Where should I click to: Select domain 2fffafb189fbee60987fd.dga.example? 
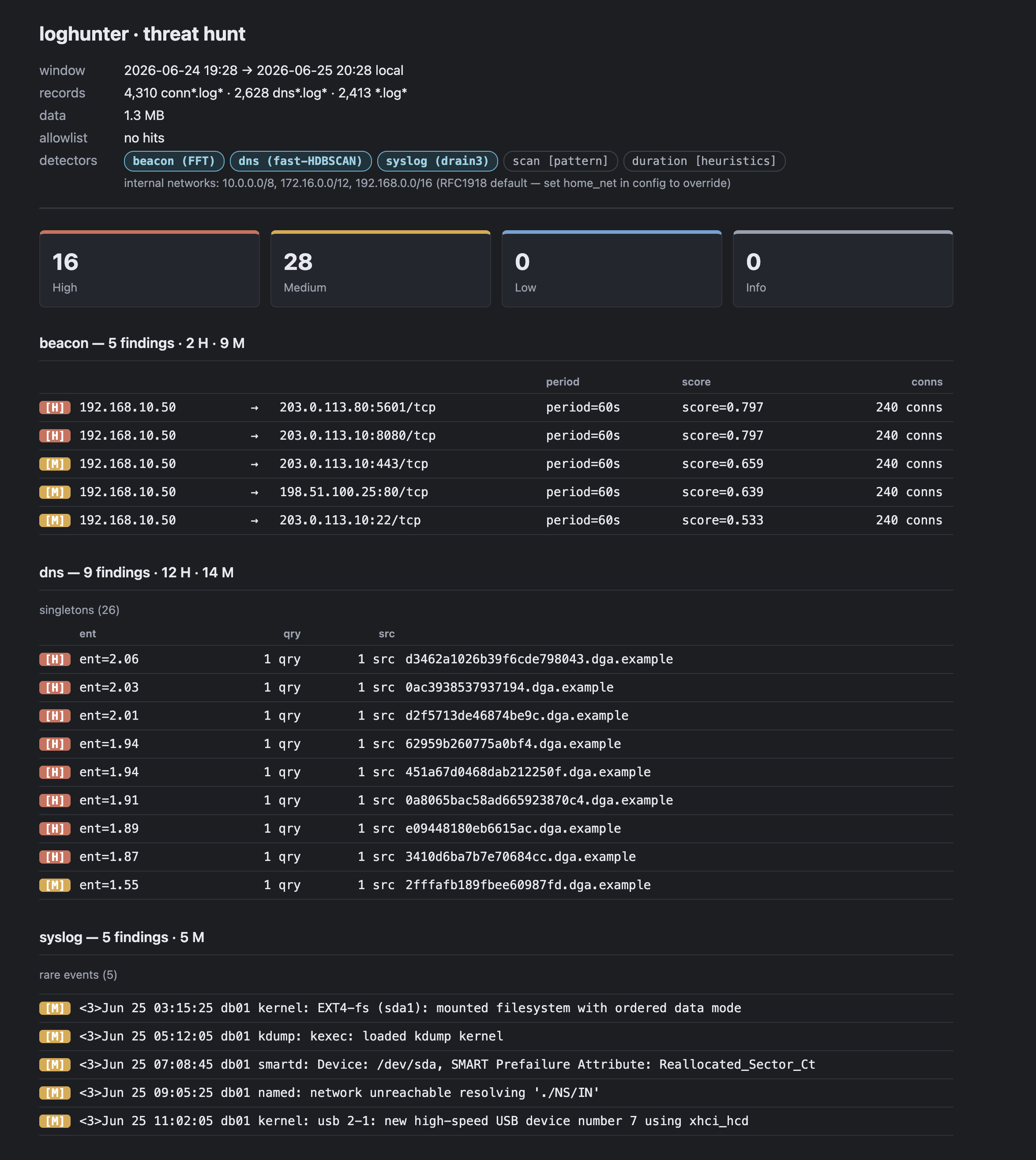coord(528,885)
